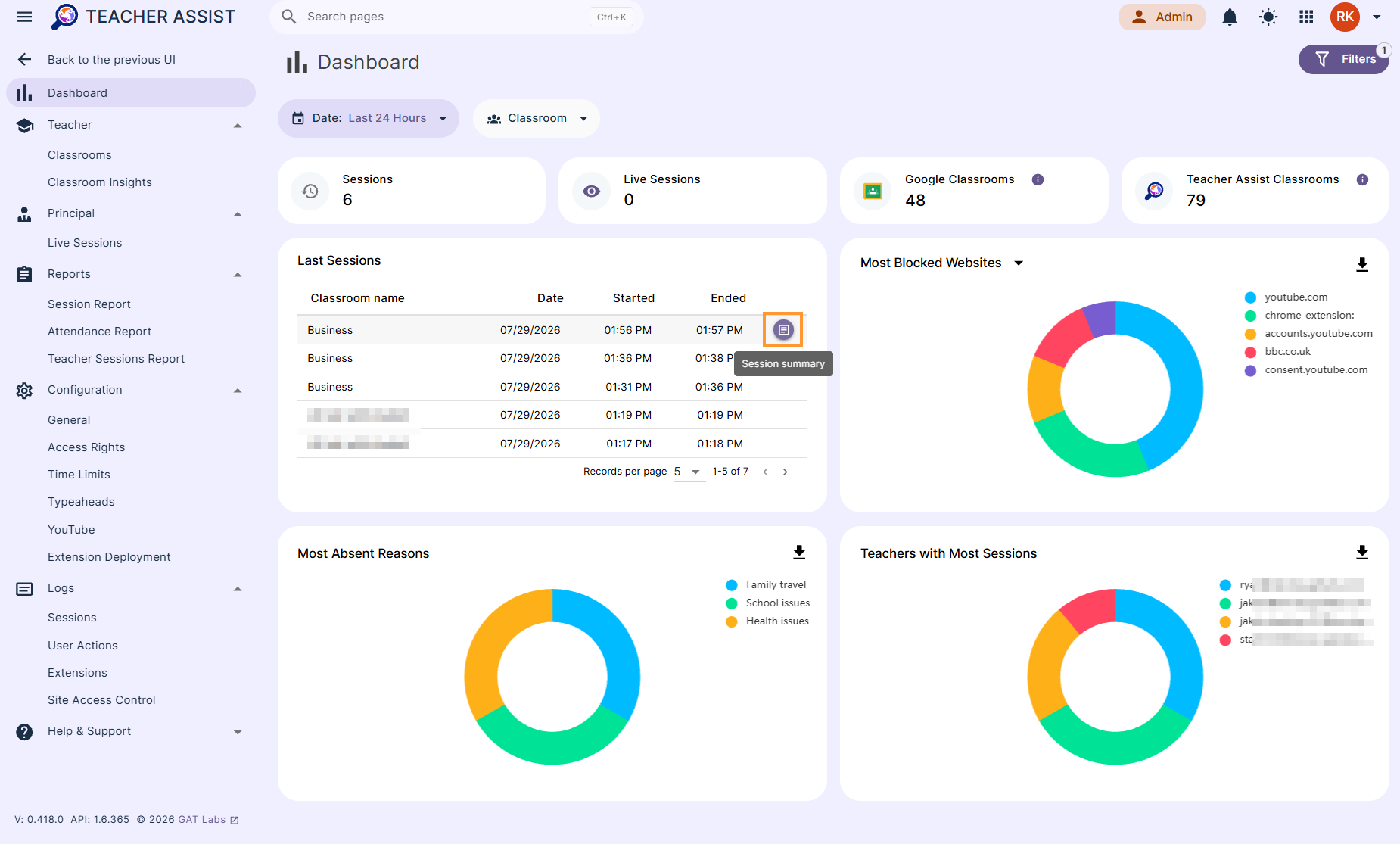Image resolution: width=1400 pixels, height=844 pixels.
Task: Click the hamburger menu icon
Action: pyautogui.click(x=24, y=17)
